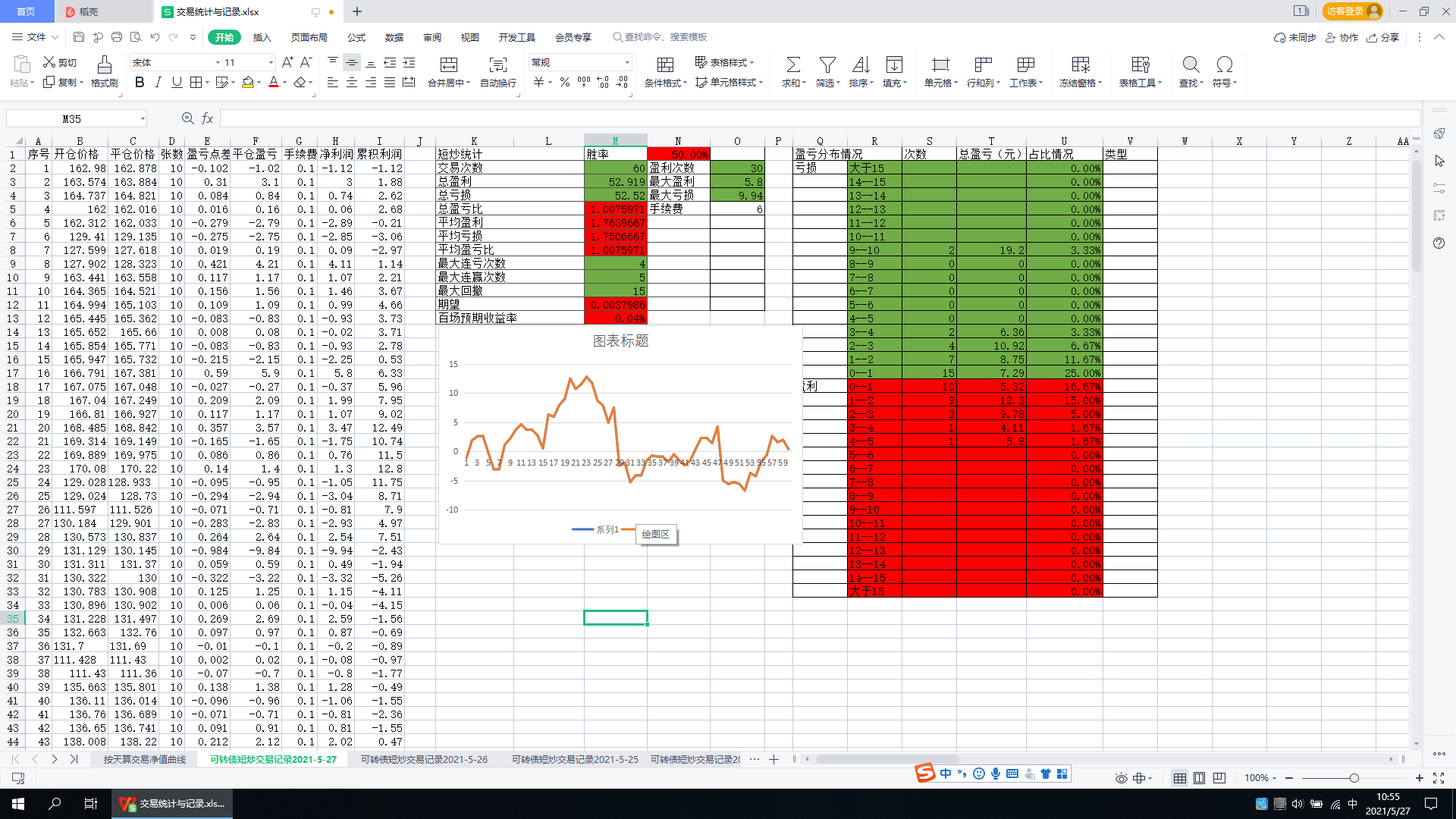Viewport: 1456px width, 819px height.
Task: Click the zoom slider handle
Action: (x=1354, y=778)
